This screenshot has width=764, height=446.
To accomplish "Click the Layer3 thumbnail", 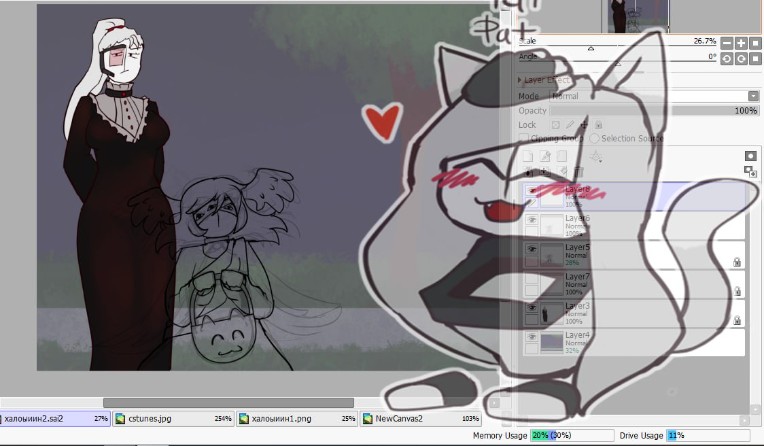I will (552, 313).
